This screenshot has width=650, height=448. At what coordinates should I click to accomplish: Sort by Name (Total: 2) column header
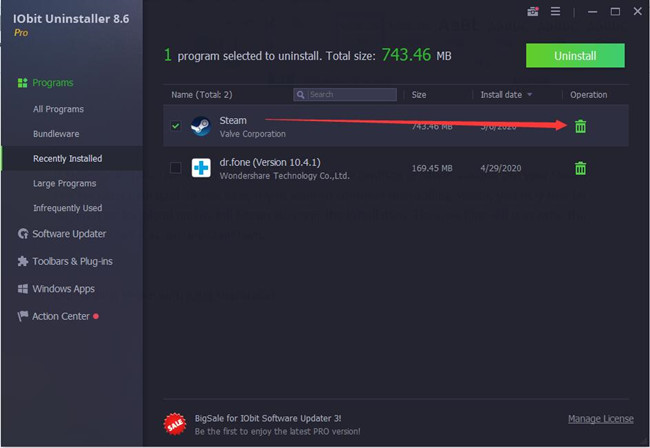tap(202, 95)
